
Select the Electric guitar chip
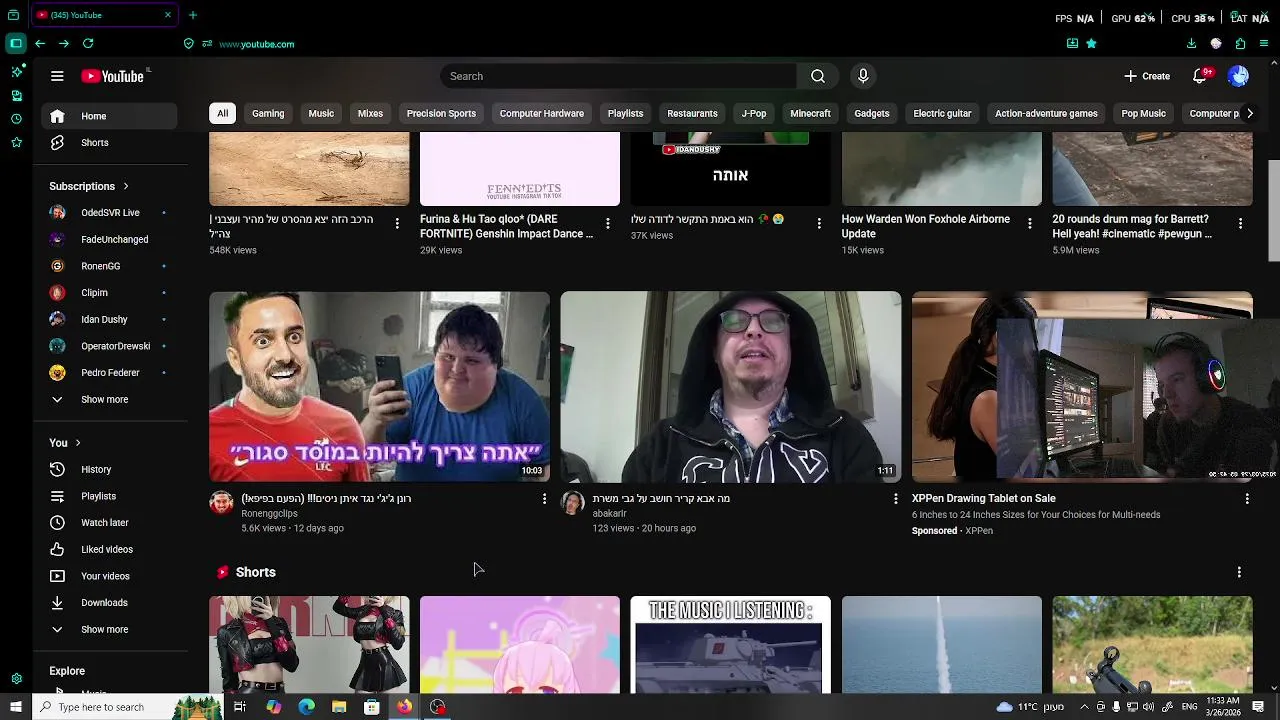click(942, 113)
